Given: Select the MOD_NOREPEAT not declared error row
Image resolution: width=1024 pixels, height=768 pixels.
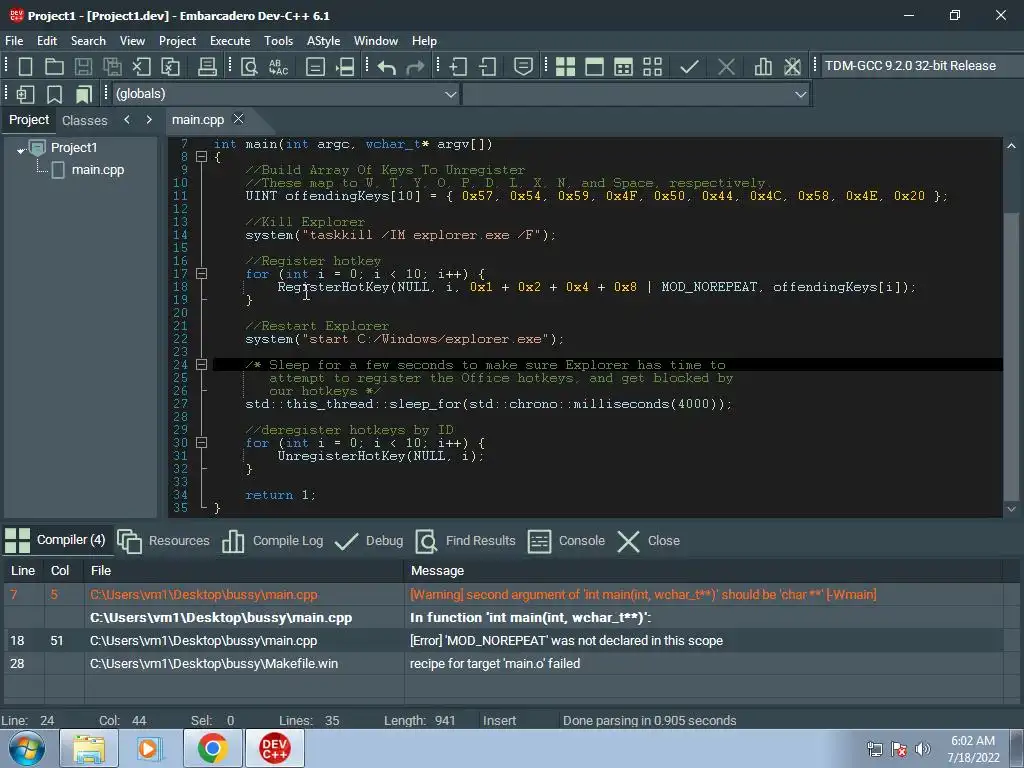Looking at the screenshot, I should click(503, 641).
